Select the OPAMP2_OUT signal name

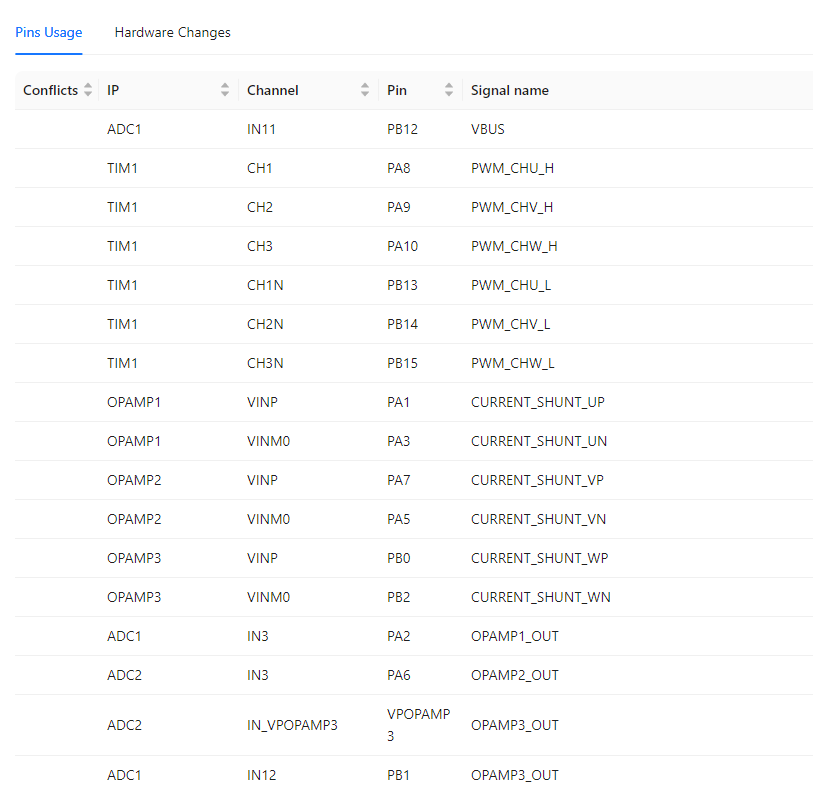(x=514, y=675)
